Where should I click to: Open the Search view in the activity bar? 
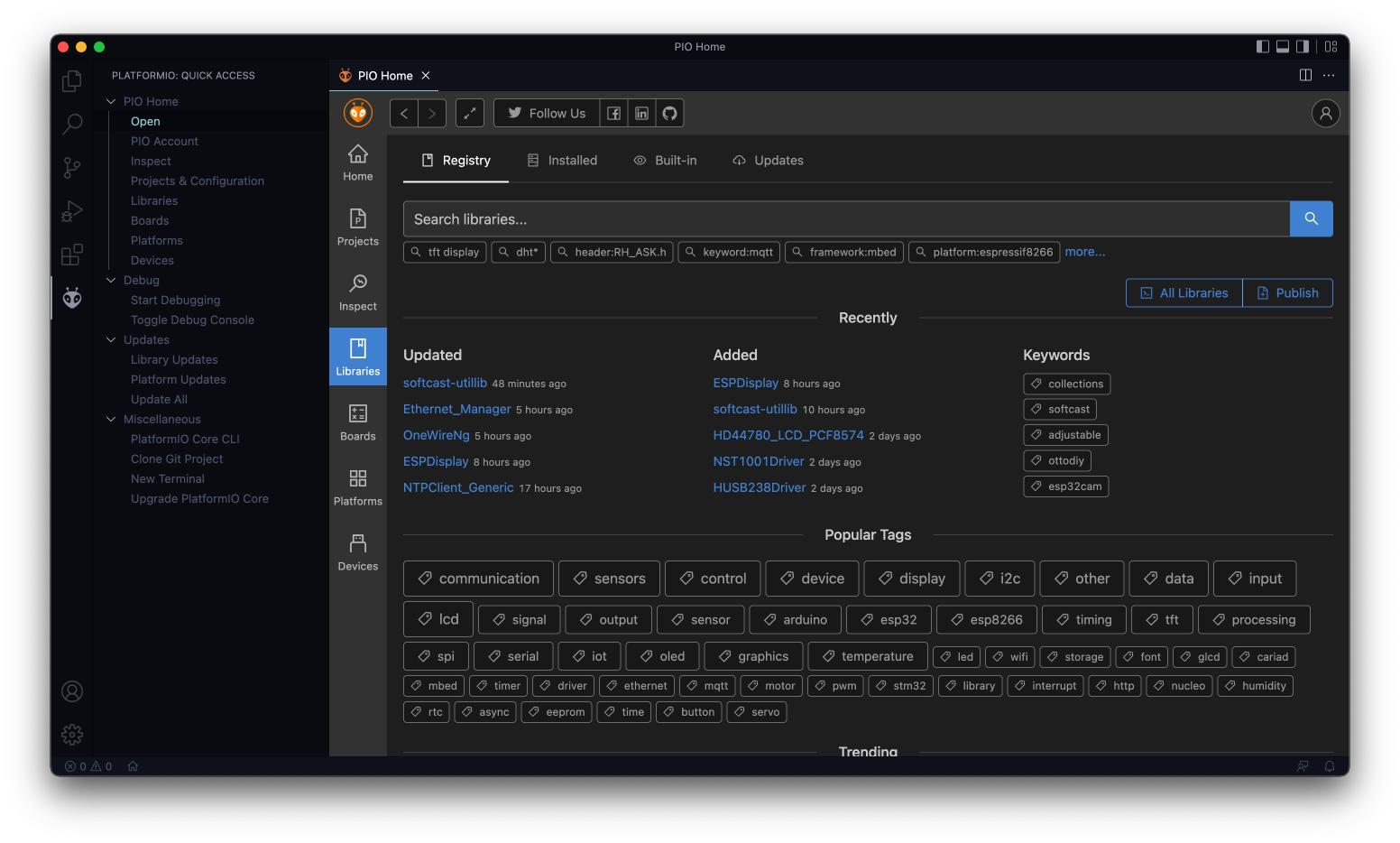click(72, 124)
